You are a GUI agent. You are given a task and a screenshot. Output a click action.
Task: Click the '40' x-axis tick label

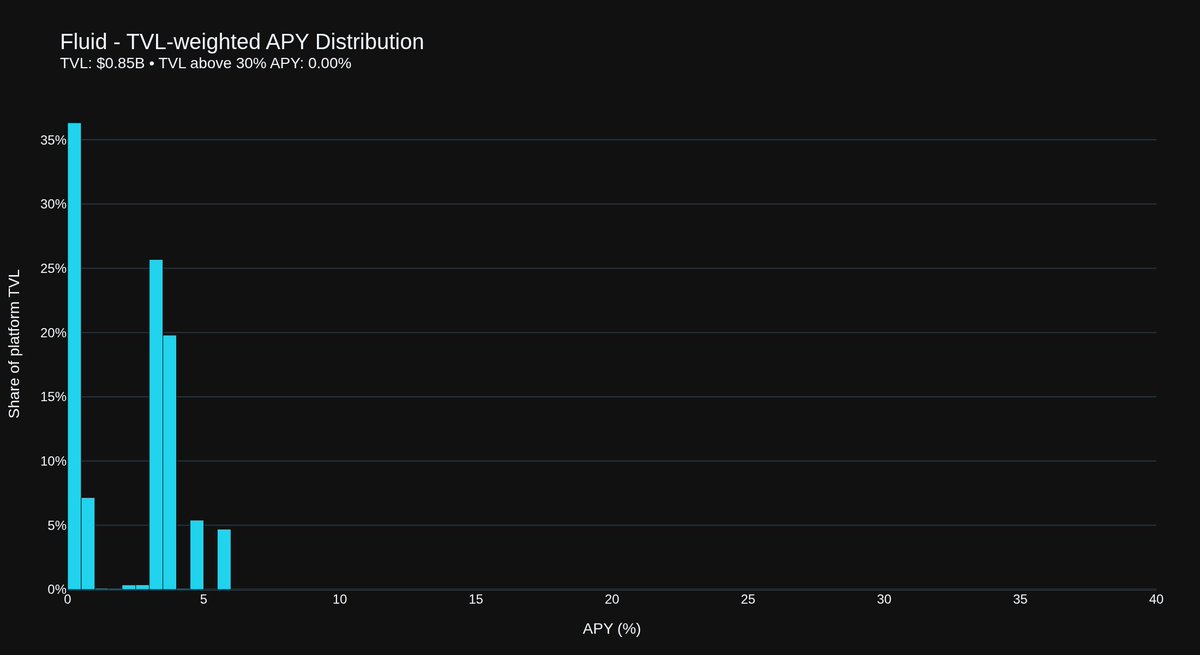[x=1156, y=600]
